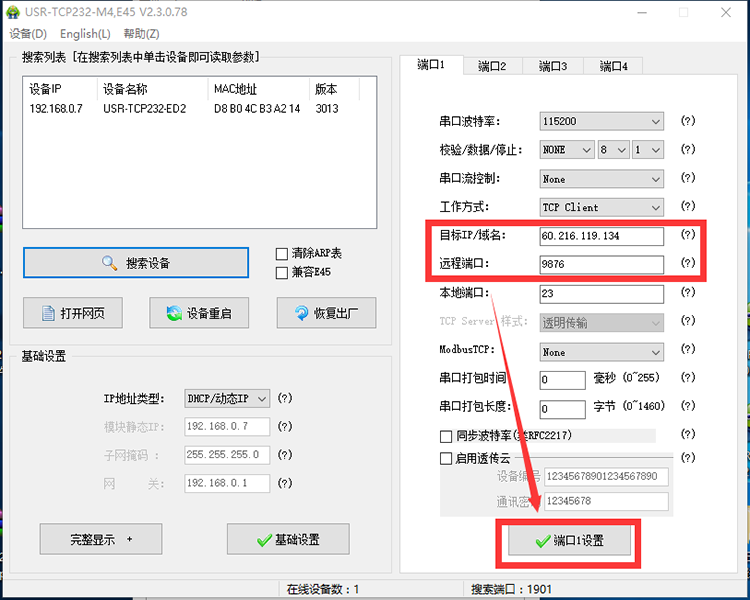Open the English(L) language menu

tap(85, 34)
